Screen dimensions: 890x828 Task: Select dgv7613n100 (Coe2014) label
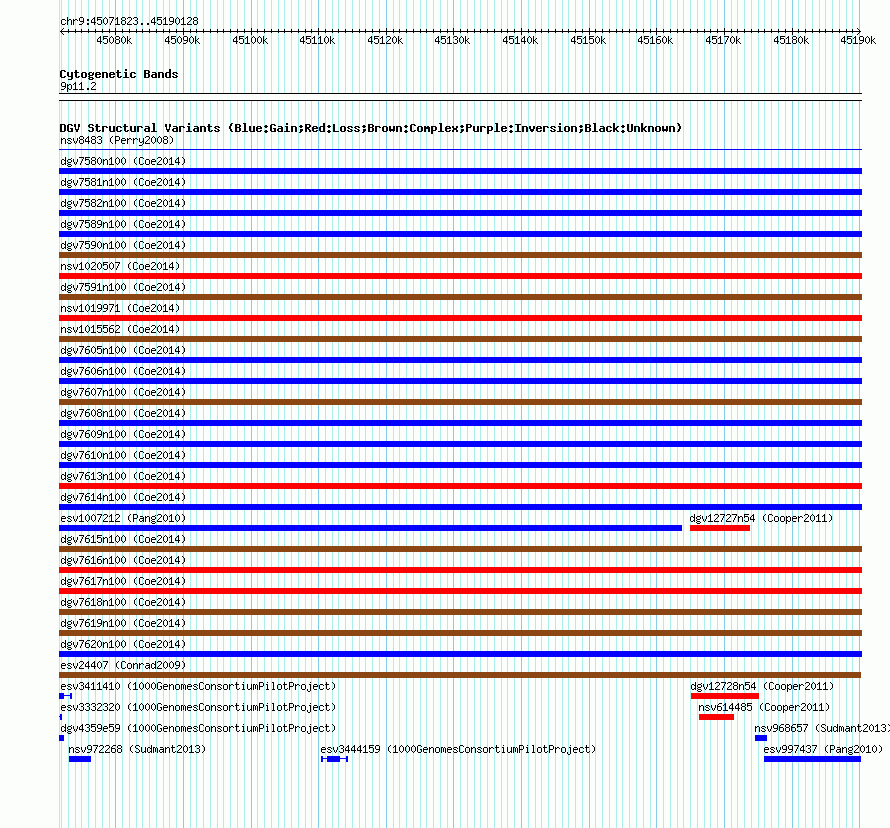pos(123,476)
